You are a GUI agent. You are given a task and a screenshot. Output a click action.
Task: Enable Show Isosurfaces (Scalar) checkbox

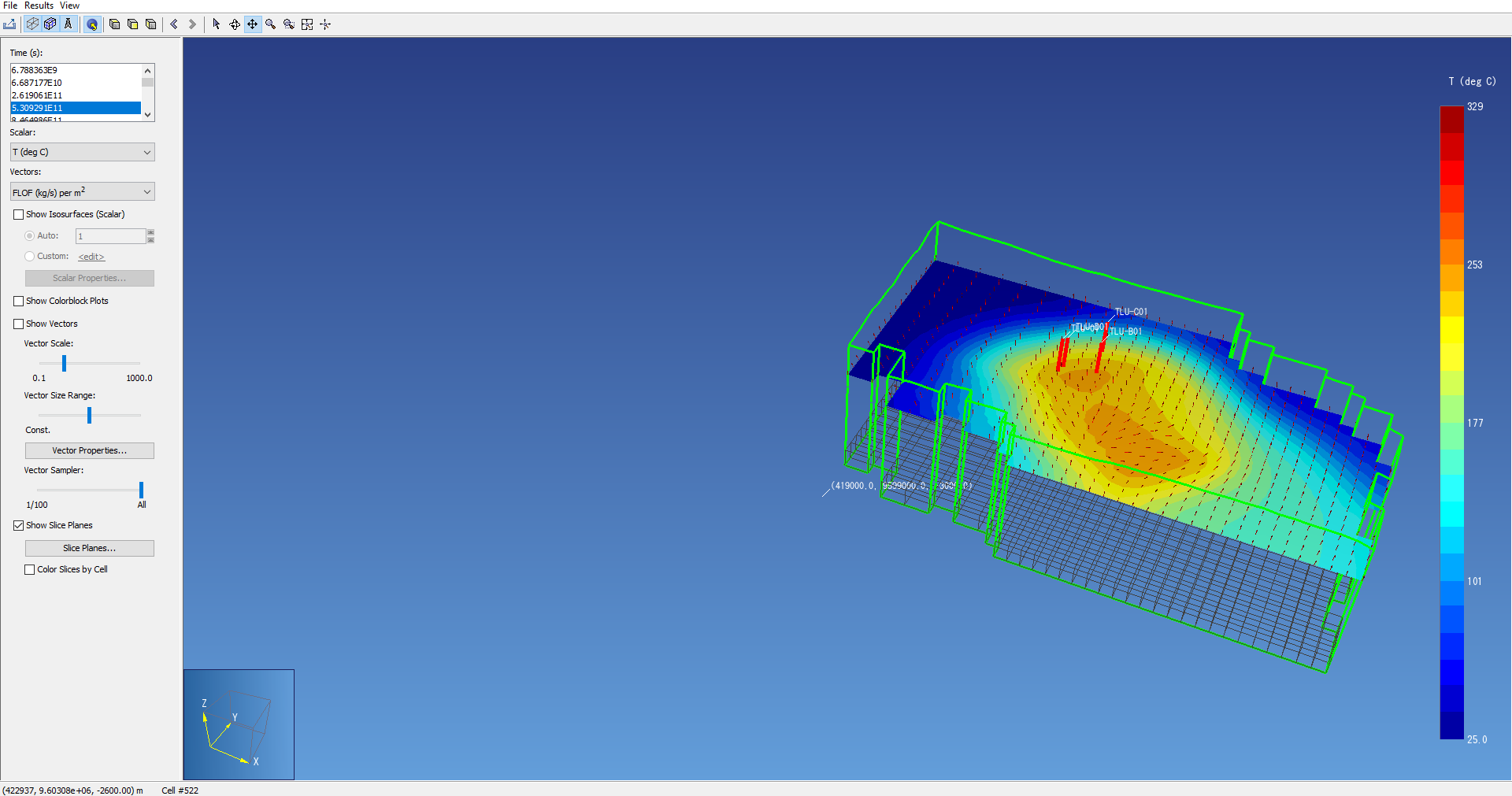pos(19,214)
